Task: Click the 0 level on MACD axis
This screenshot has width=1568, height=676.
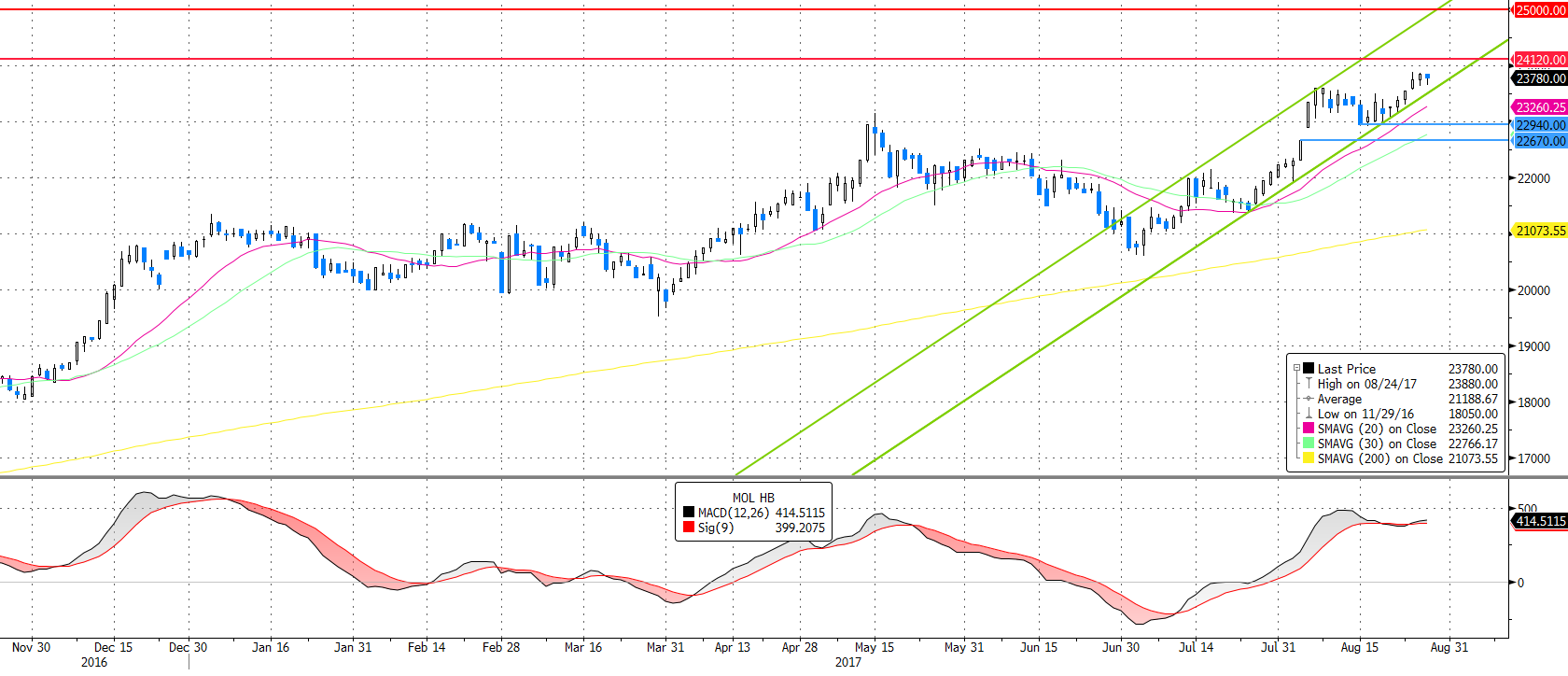Action: (x=1521, y=583)
